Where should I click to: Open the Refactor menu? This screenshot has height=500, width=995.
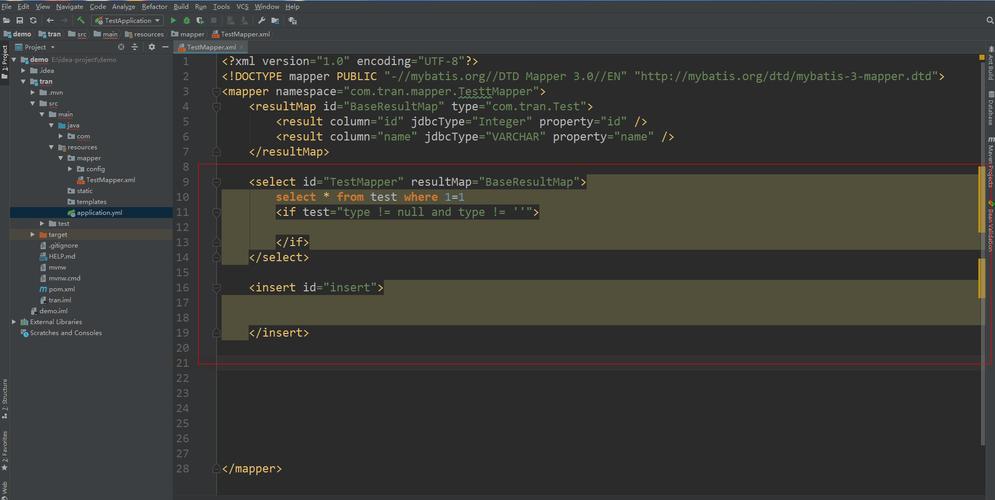tap(154, 6)
